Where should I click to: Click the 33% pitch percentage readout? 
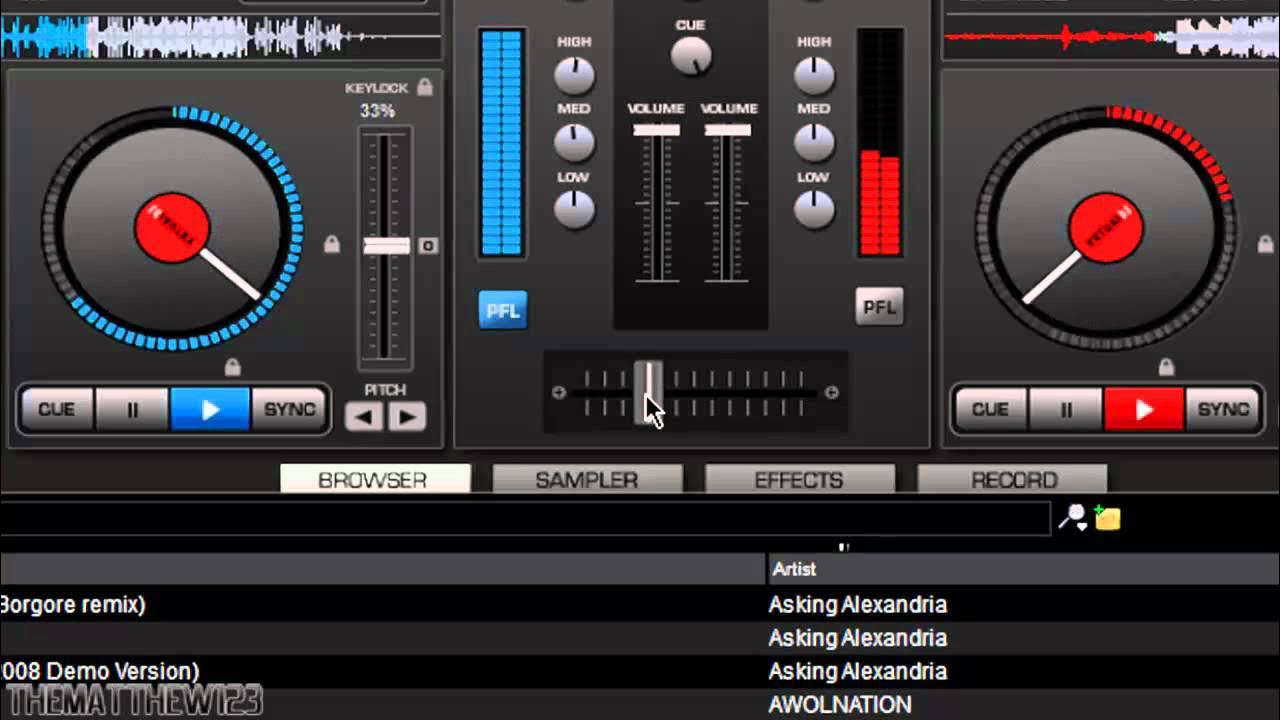pyautogui.click(x=377, y=111)
